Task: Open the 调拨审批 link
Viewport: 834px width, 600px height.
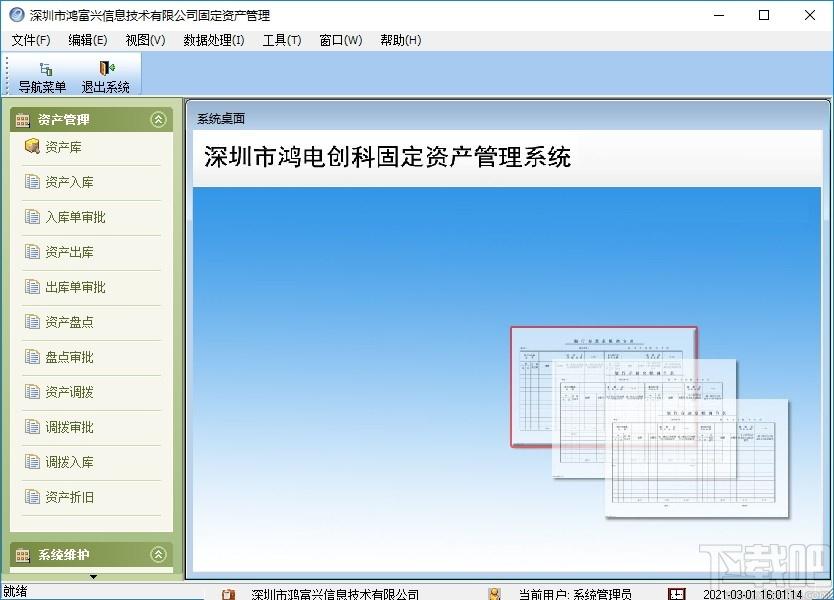Action: [69, 427]
